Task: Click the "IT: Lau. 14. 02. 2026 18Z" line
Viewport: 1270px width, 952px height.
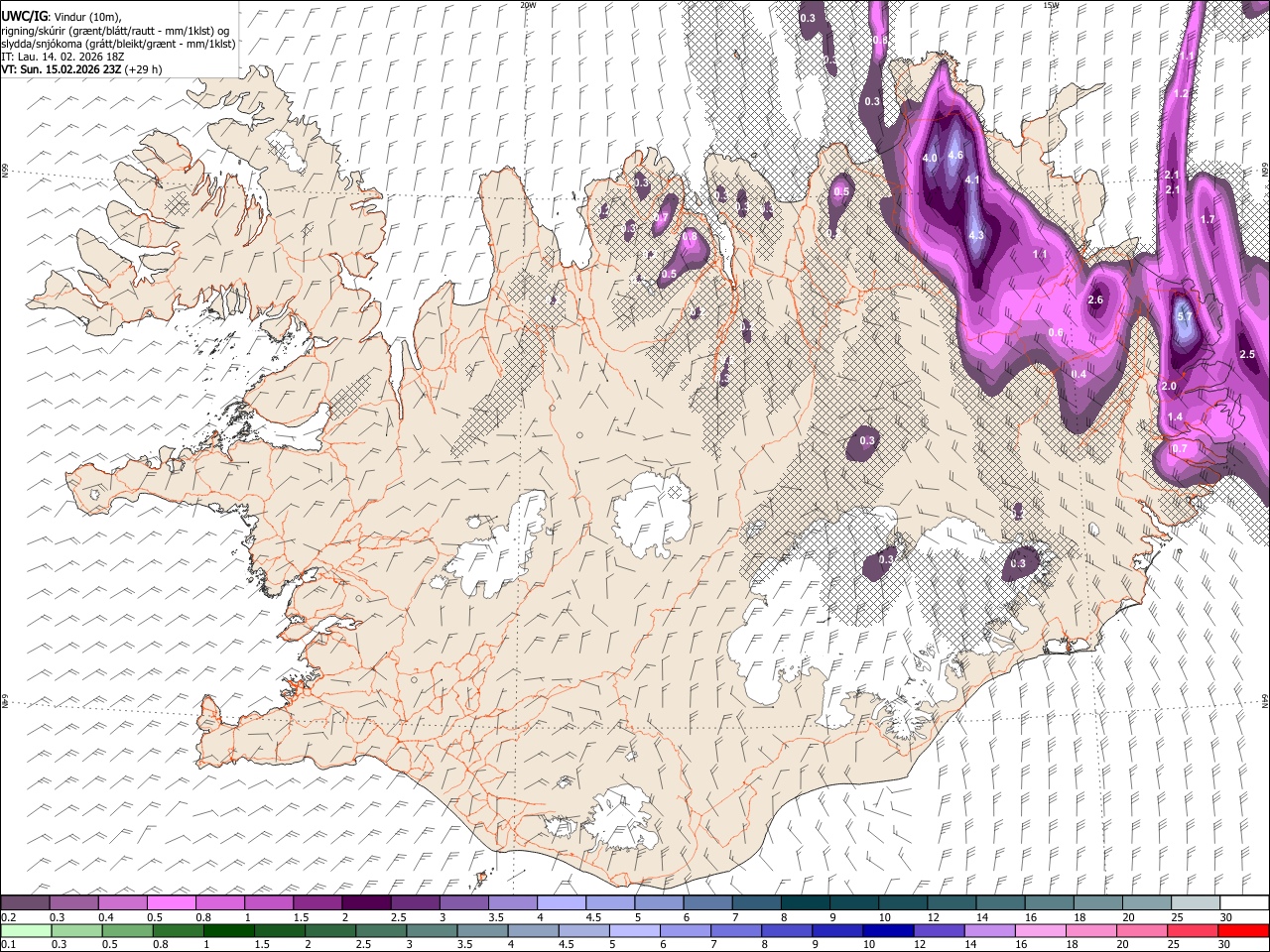Action: coord(63,57)
